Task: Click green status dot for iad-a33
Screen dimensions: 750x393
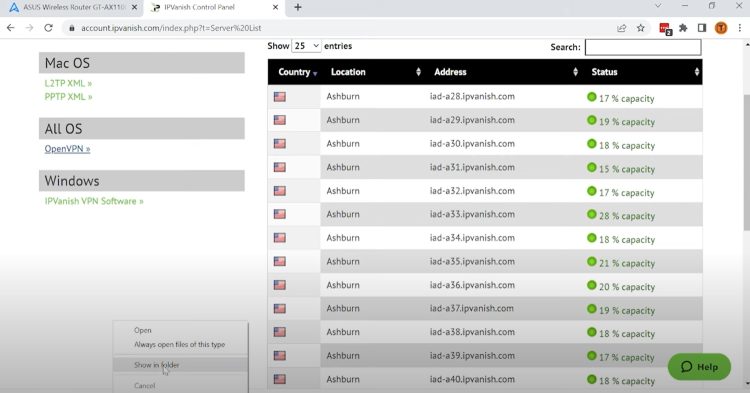Action: pos(592,215)
